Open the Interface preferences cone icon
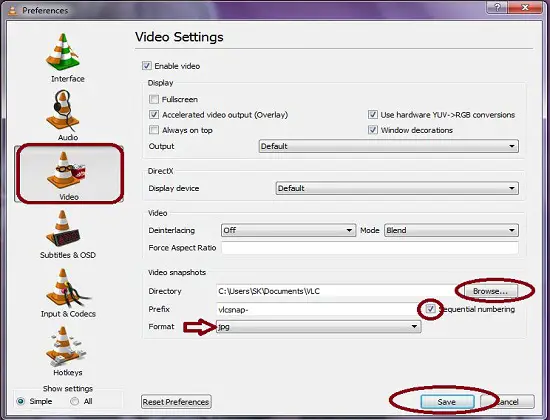Image resolution: width=550 pixels, height=420 pixels. 62,52
